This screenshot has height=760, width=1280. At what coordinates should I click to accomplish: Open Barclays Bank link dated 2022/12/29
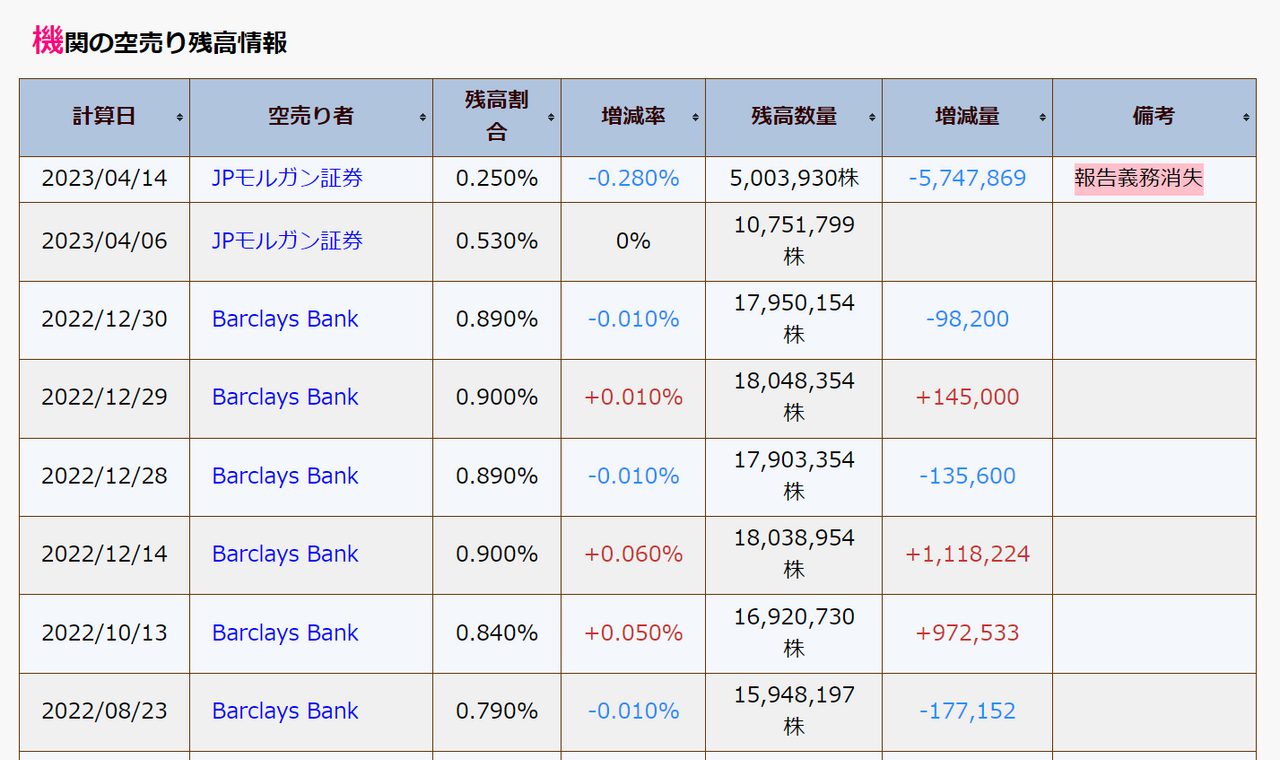point(285,397)
